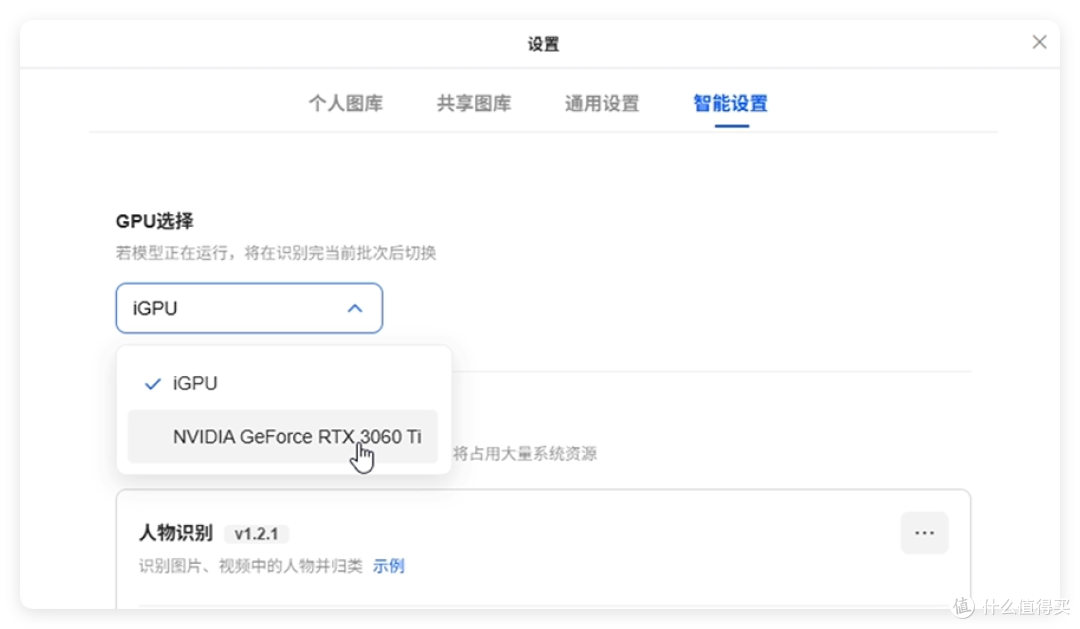Collapse the GPU选择 dropdown showing iGPU
Viewport: 1080px width, 629px height.
(249, 308)
